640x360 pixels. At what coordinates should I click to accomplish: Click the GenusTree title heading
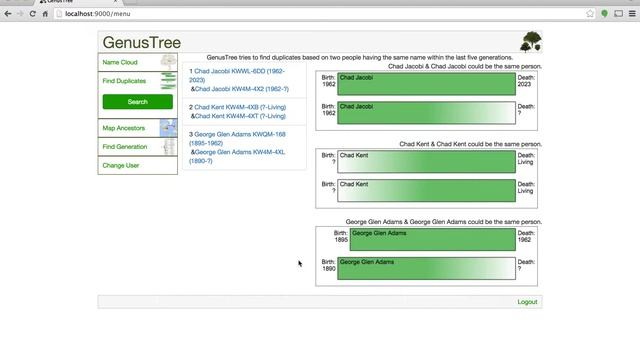point(142,42)
